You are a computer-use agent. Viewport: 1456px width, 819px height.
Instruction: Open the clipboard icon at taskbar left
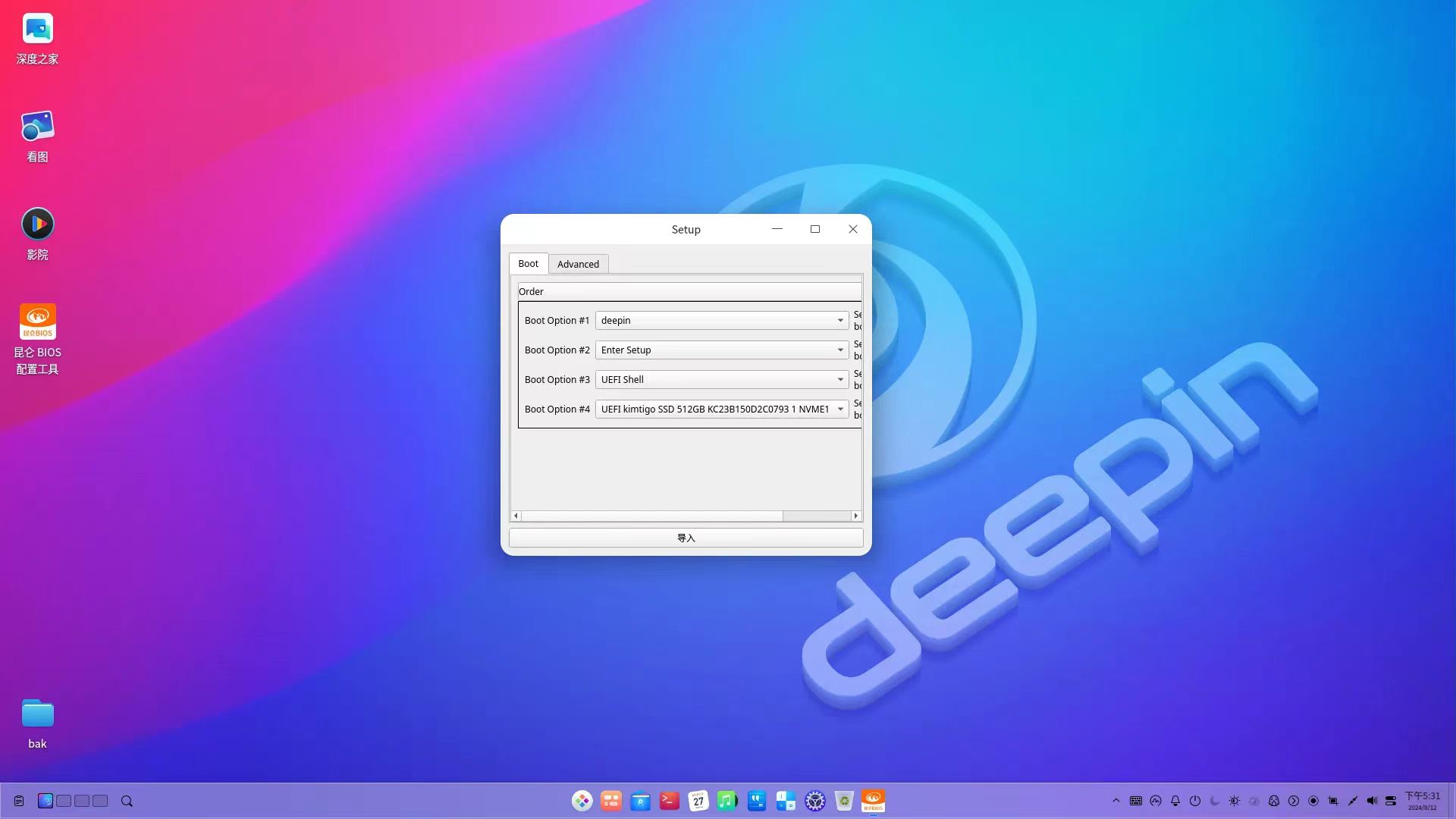19,801
